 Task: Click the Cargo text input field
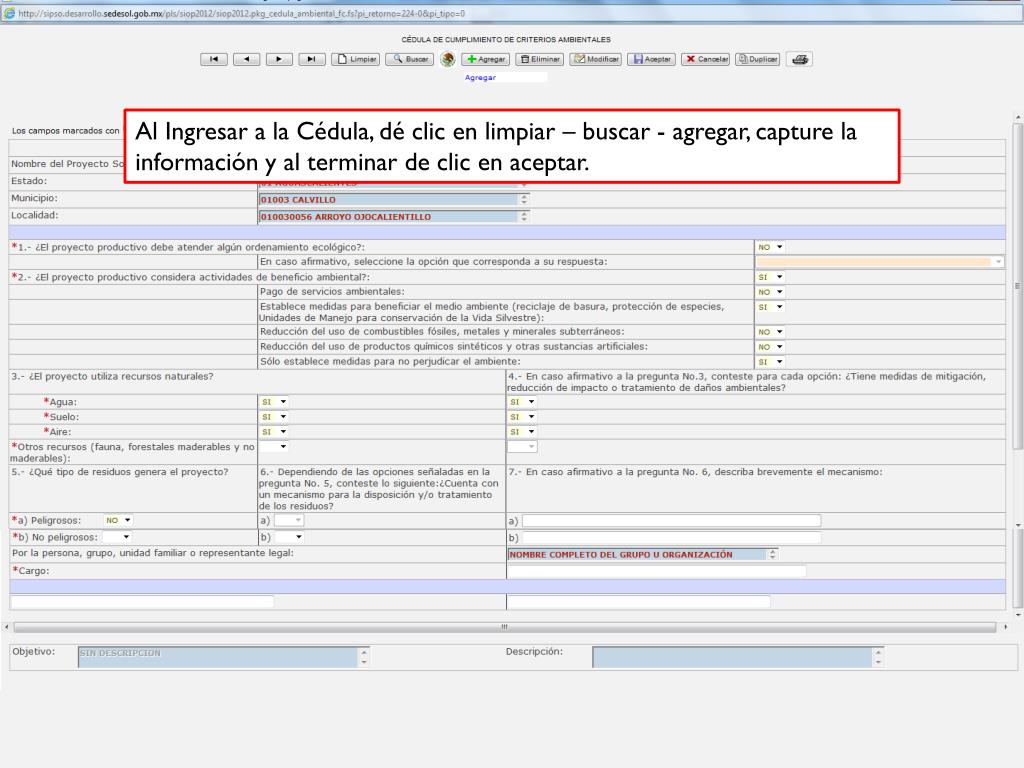(656, 571)
